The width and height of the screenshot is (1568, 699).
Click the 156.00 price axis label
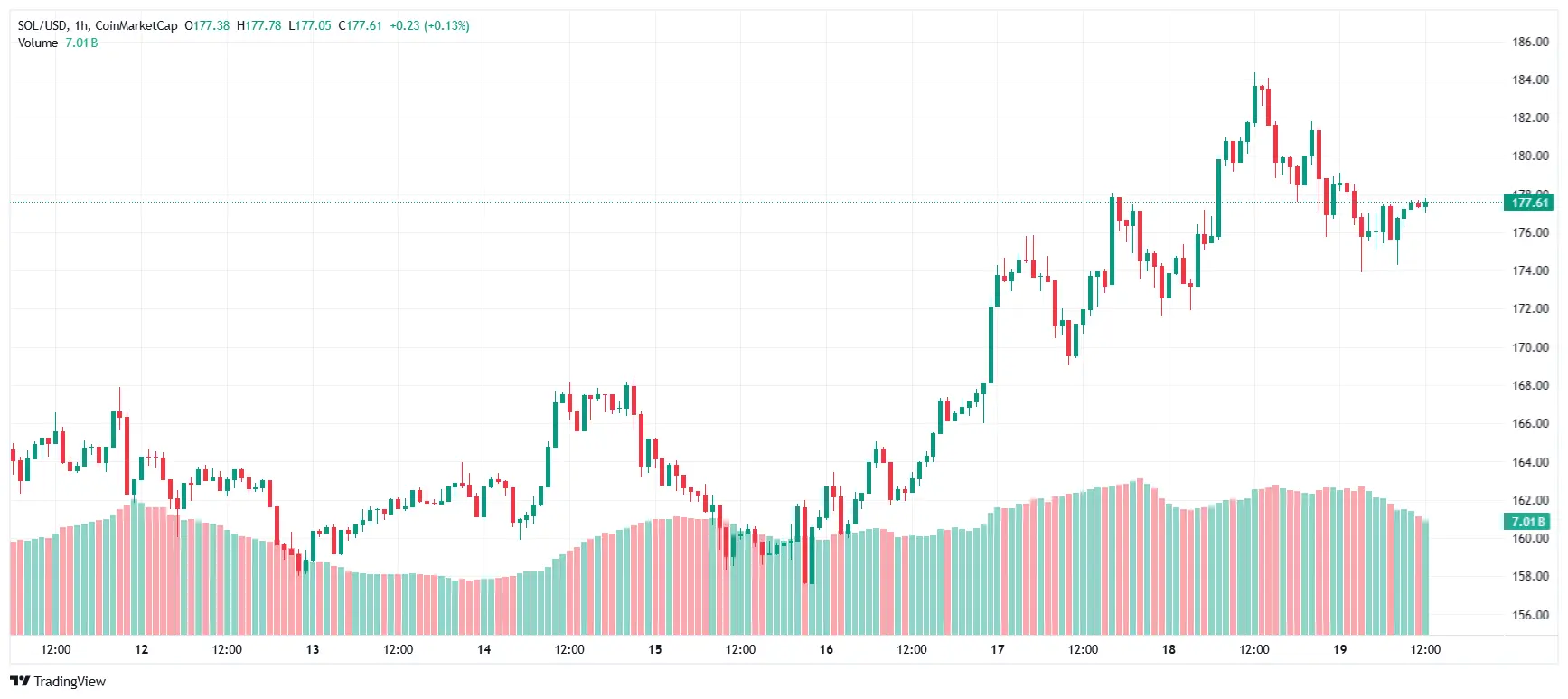coord(1530,615)
